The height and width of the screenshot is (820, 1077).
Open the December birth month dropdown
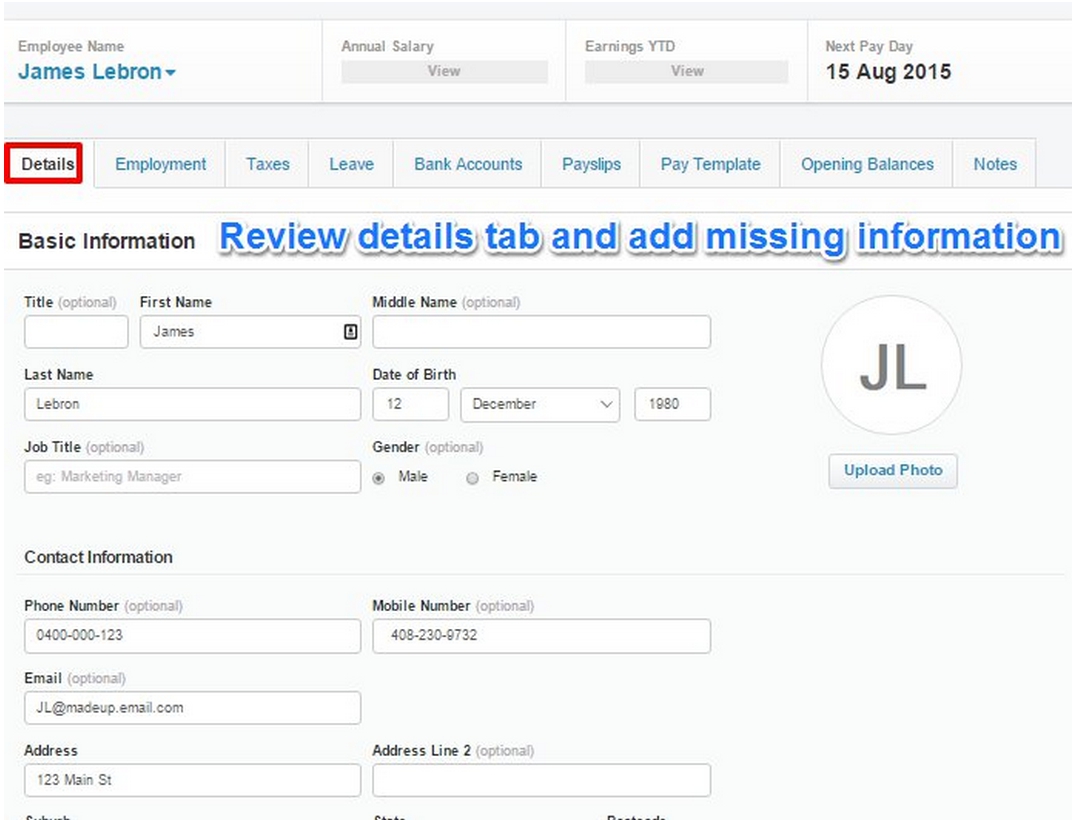541,404
